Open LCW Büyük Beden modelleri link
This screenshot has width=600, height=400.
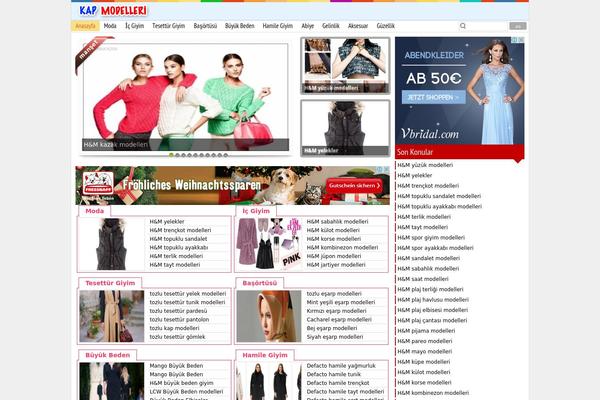coord(186,392)
